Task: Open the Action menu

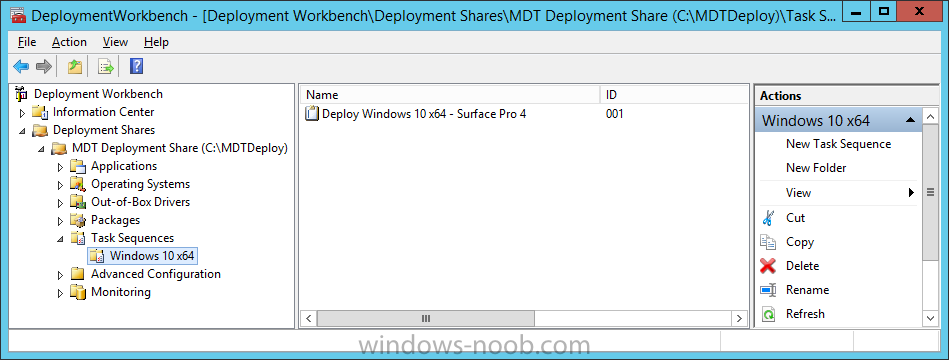Action: click(x=69, y=42)
